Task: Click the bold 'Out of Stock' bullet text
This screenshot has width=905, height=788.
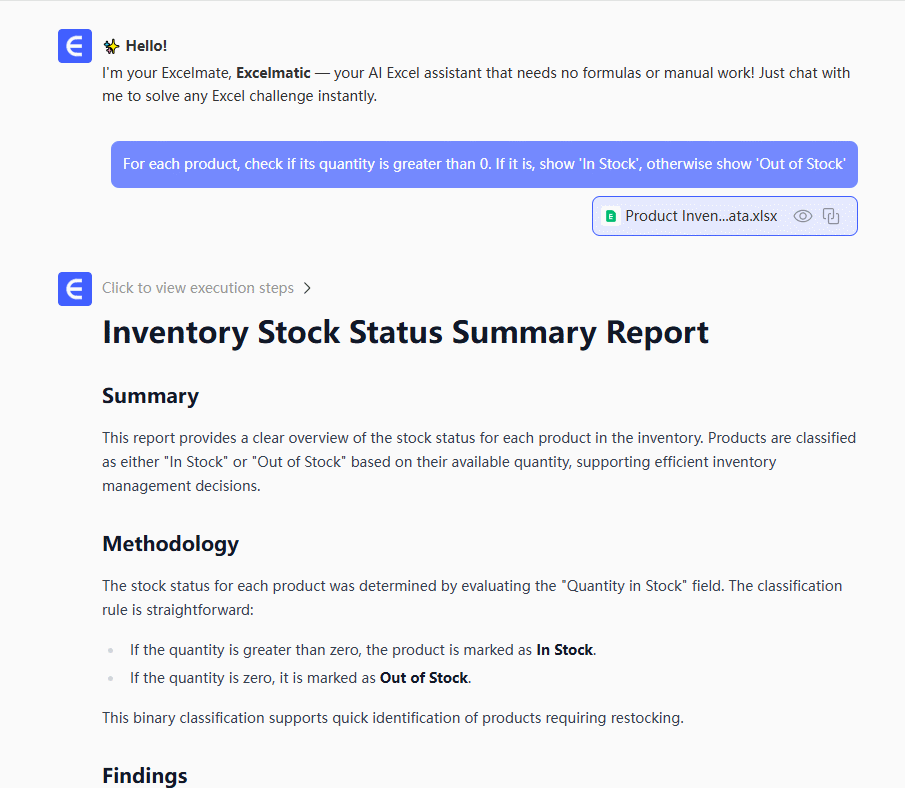Action: (424, 678)
